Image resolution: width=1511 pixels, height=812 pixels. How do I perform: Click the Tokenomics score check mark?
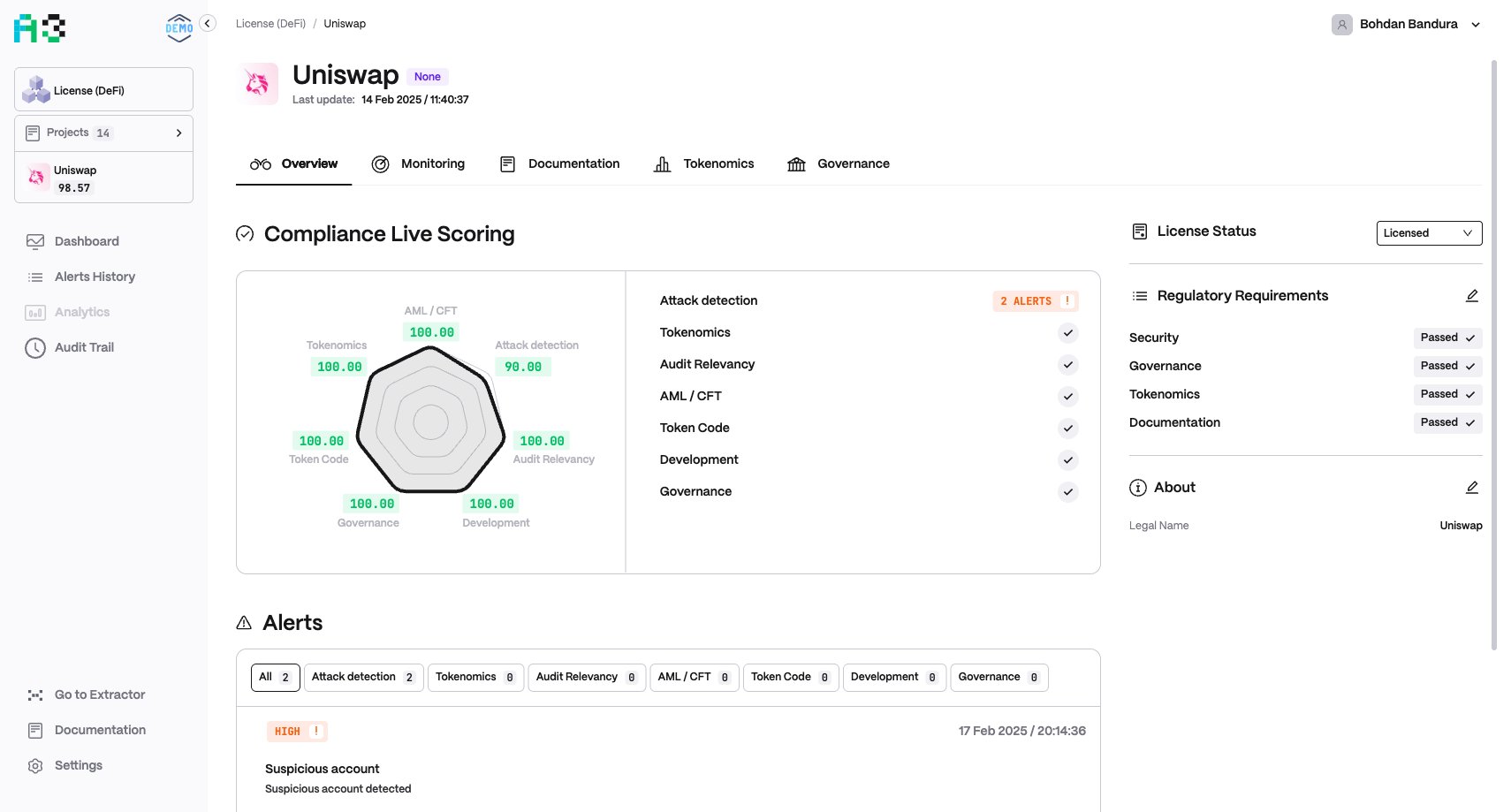tap(1068, 333)
